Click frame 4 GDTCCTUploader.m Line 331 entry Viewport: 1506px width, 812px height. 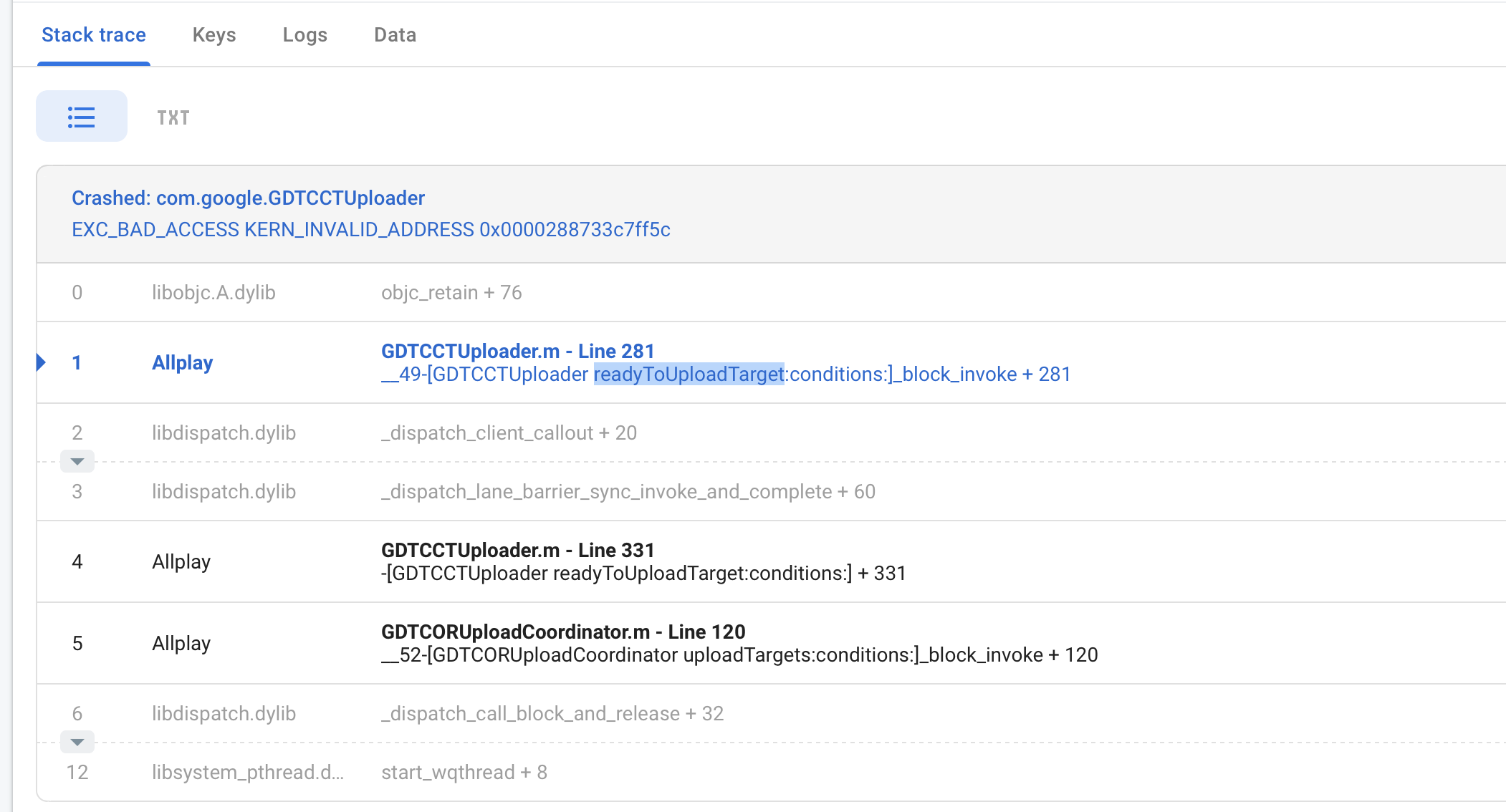click(x=643, y=561)
